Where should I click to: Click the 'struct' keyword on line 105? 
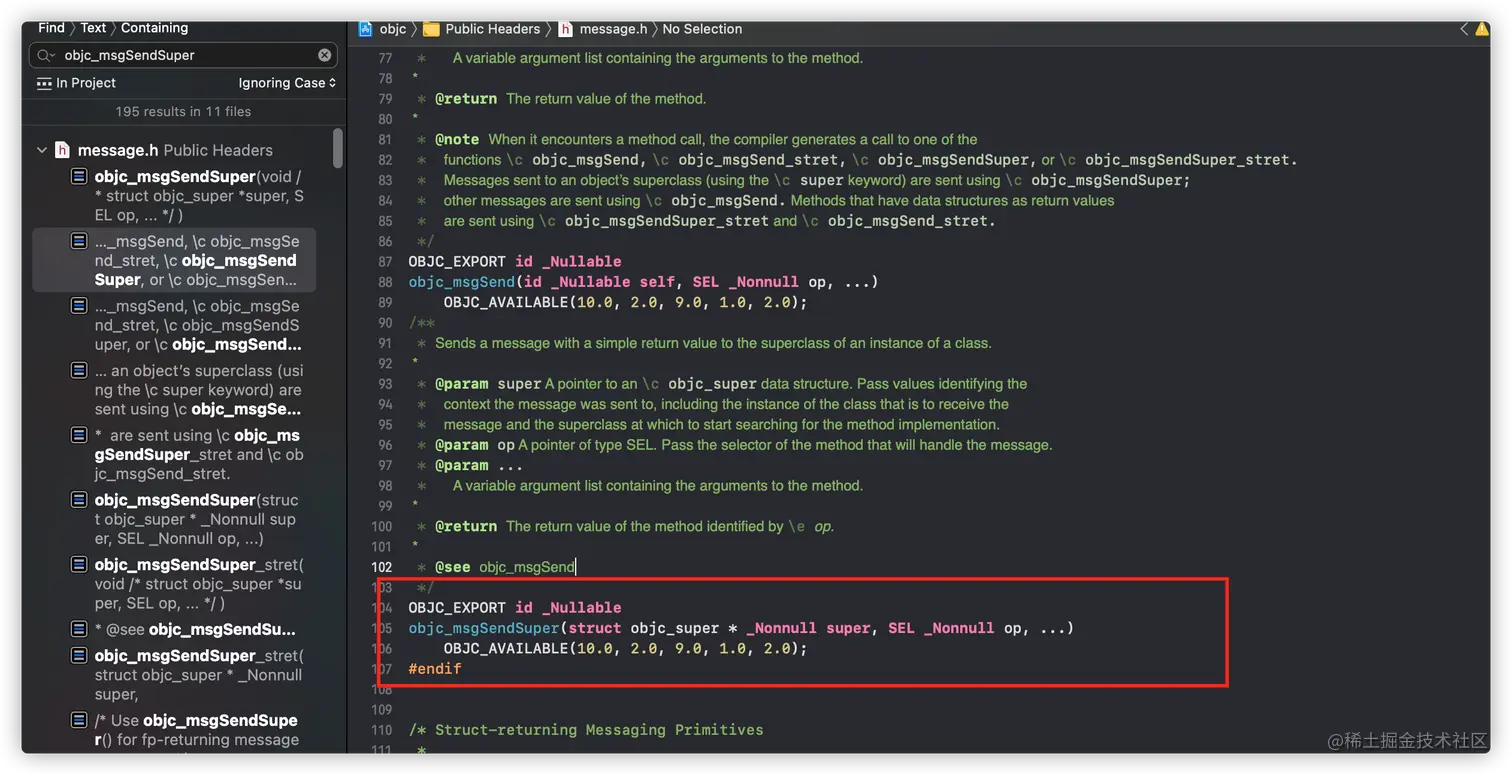pos(595,628)
